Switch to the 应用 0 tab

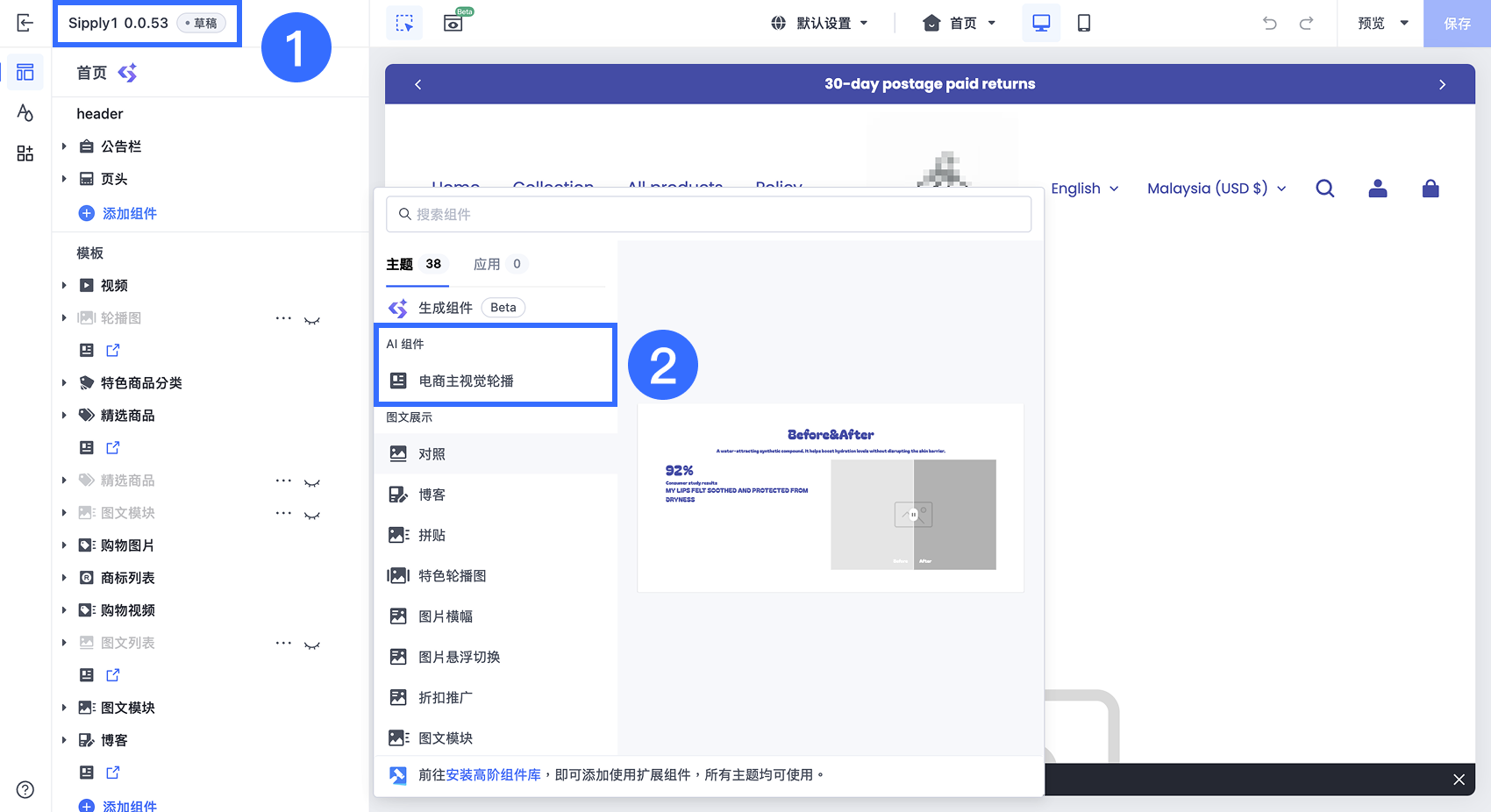pyautogui.click(x=500, y=264)
